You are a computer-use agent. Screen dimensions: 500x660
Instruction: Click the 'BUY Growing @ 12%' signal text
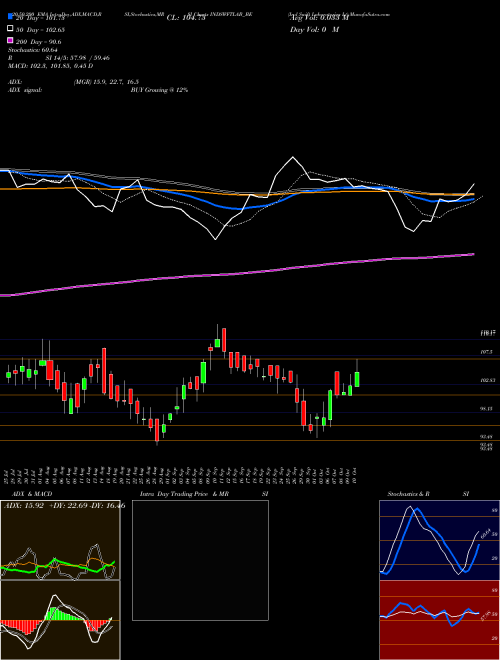[x=159, y=90]
